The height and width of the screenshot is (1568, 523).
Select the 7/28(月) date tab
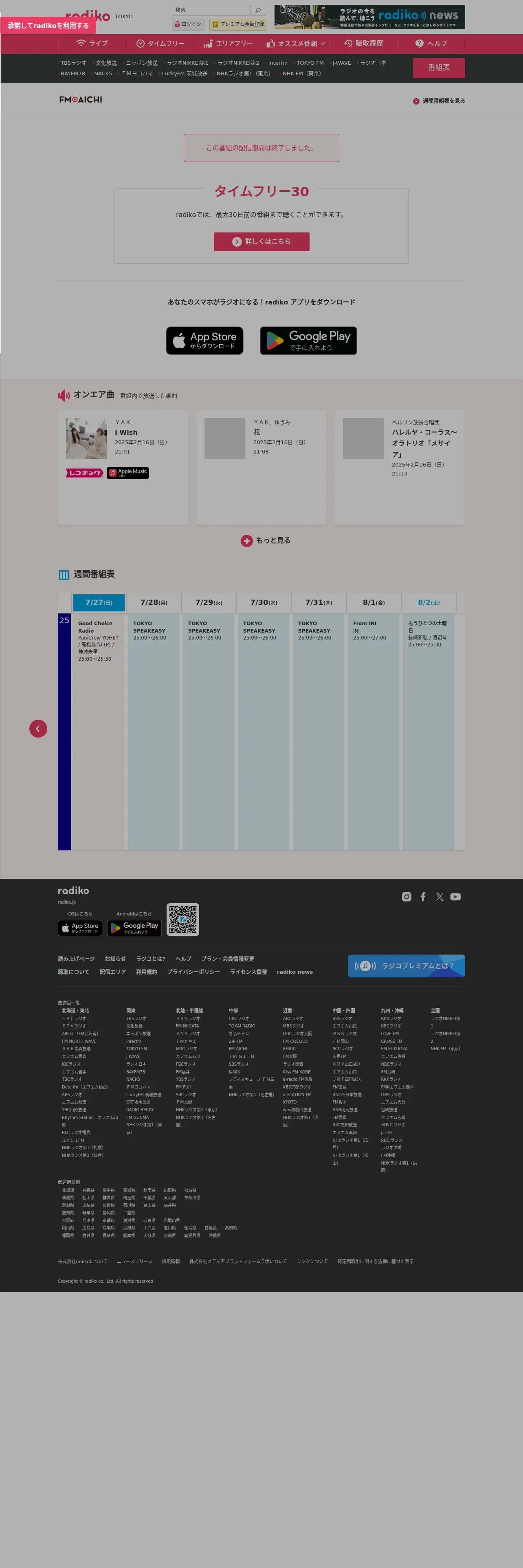154,602
